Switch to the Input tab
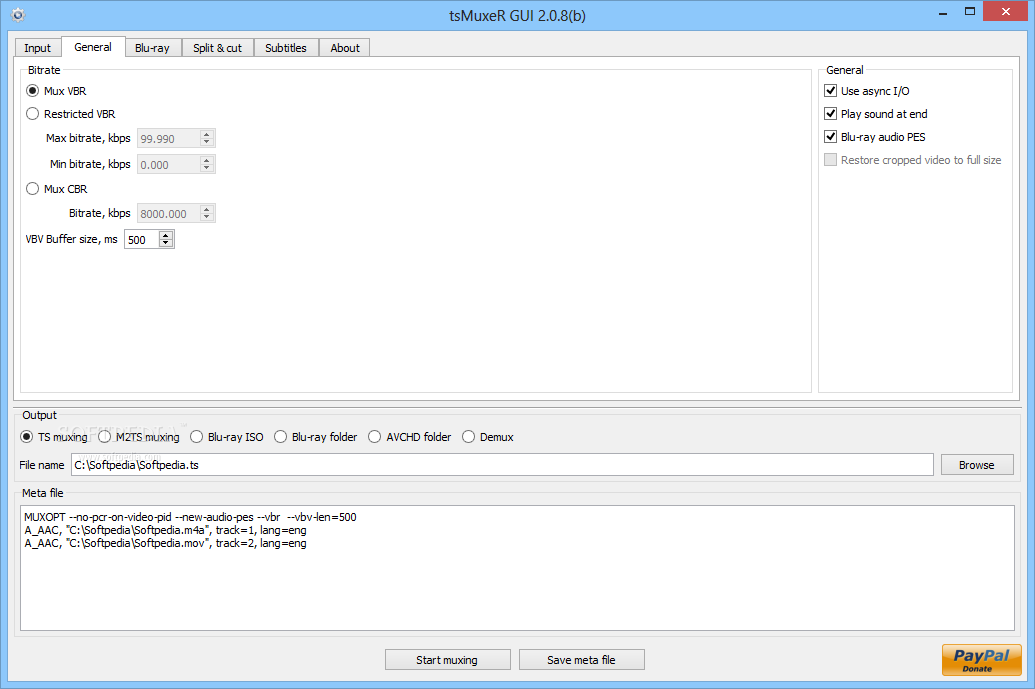Image resolution: width=1035 pixels, height=689 pixels. tap(38, 48)
